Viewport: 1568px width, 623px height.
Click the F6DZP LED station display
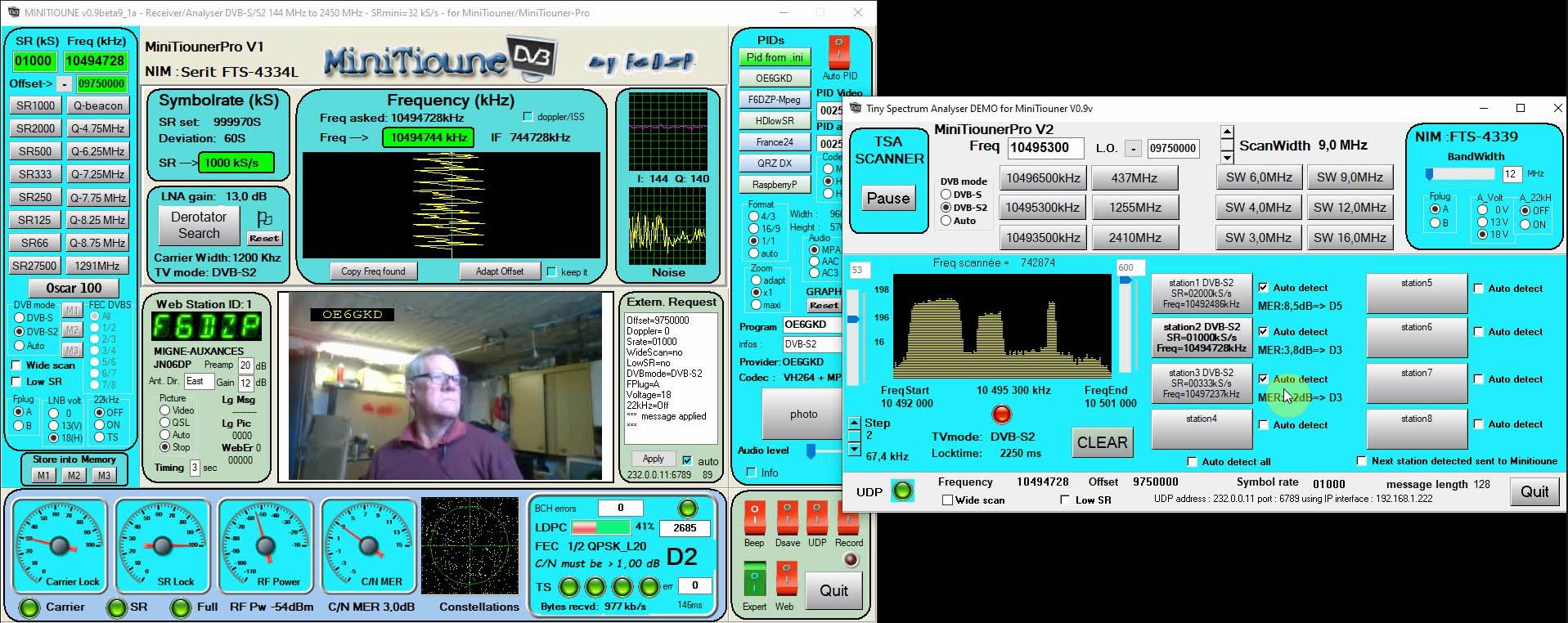coord(206,327)
